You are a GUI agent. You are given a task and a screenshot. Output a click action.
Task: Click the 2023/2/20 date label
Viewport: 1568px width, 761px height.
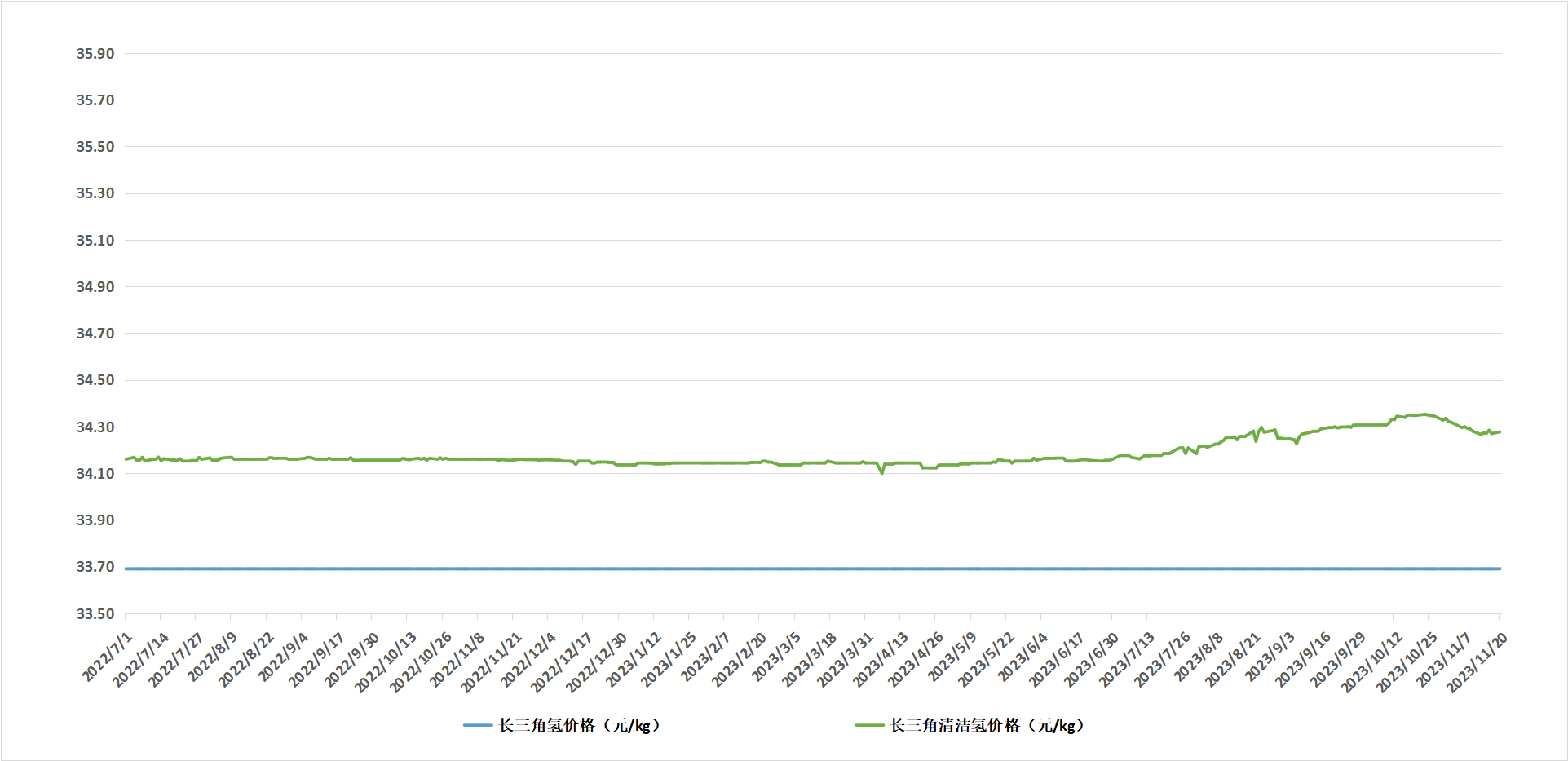739,660
